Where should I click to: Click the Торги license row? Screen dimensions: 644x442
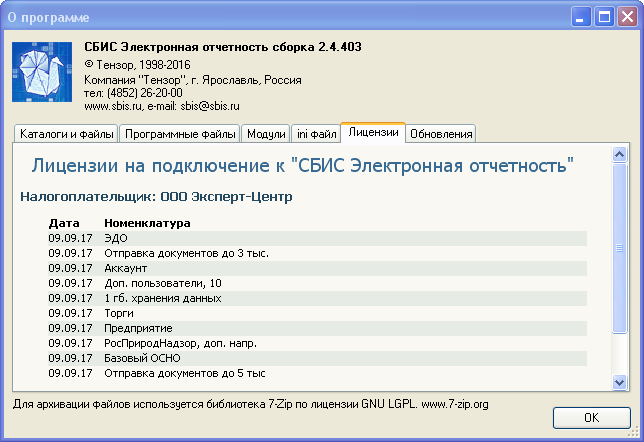tap(317, 313)
